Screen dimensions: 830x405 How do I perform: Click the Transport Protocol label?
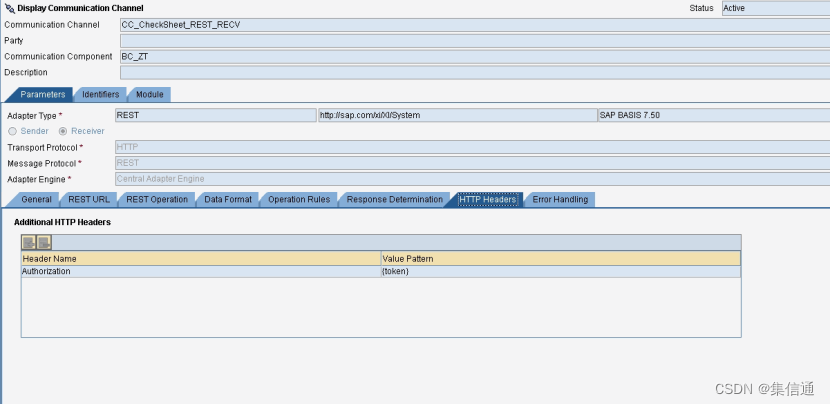42,147
